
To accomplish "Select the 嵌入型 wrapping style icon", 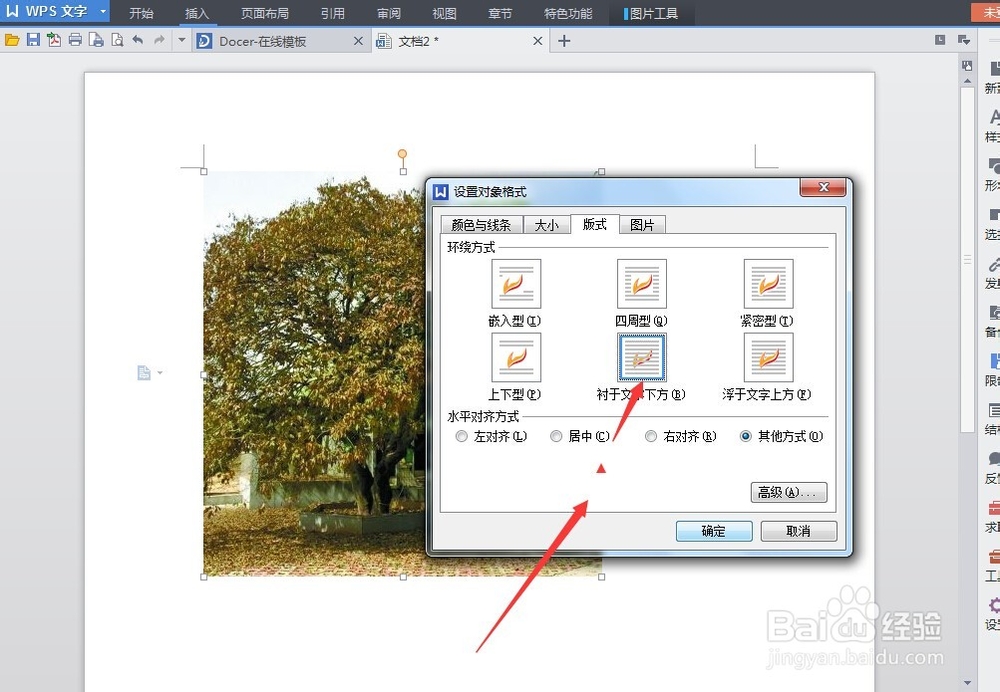I will point(516,283).
